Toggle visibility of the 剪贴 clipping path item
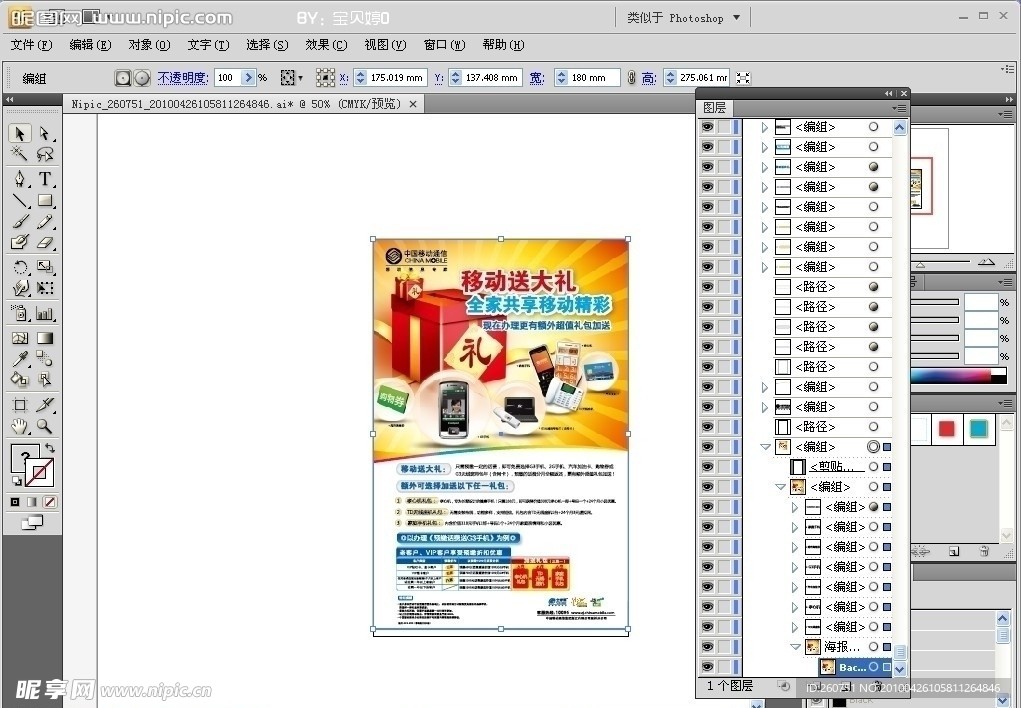 (707, 467)
